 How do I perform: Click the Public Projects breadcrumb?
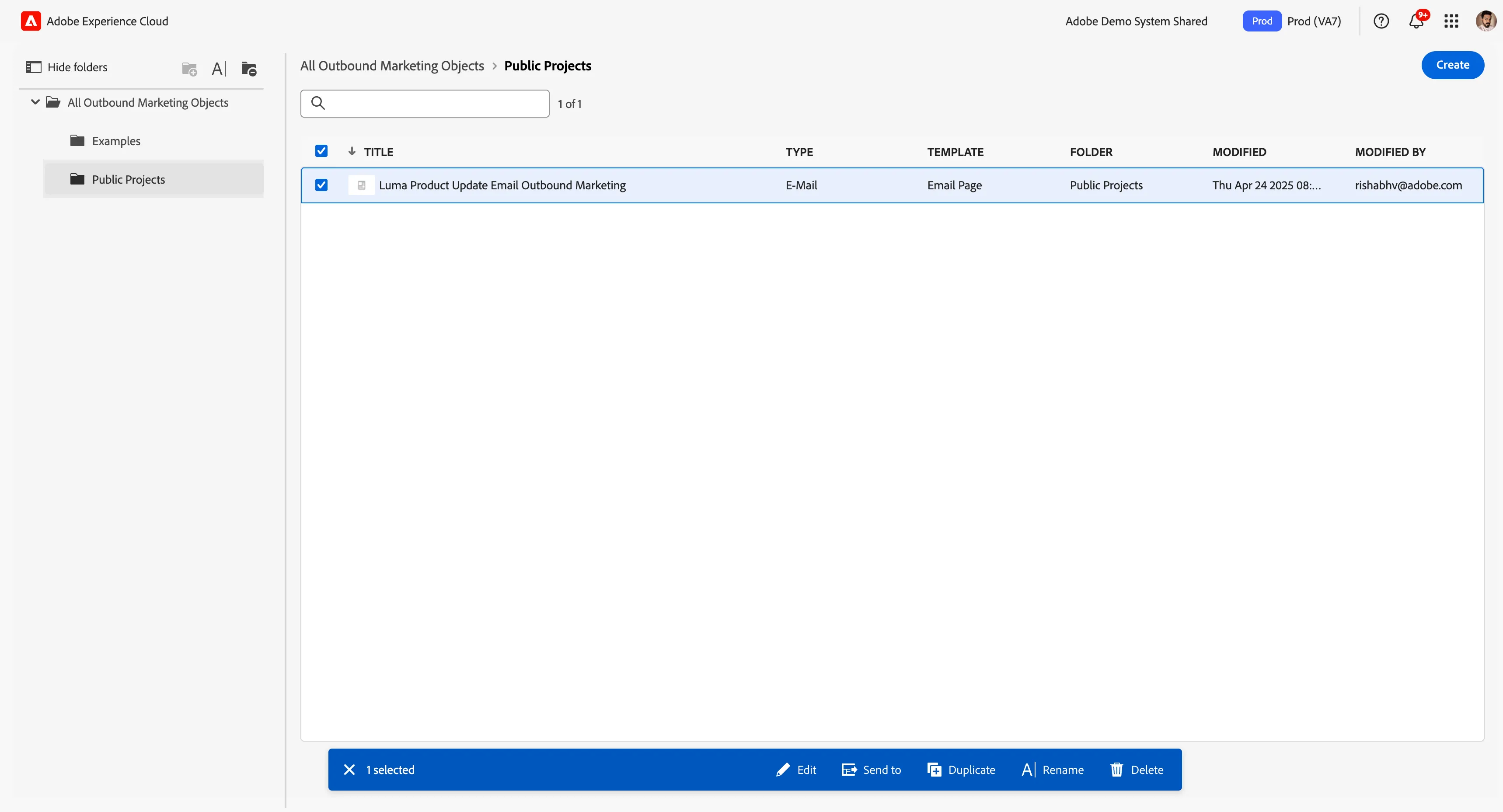click(547, 65)
